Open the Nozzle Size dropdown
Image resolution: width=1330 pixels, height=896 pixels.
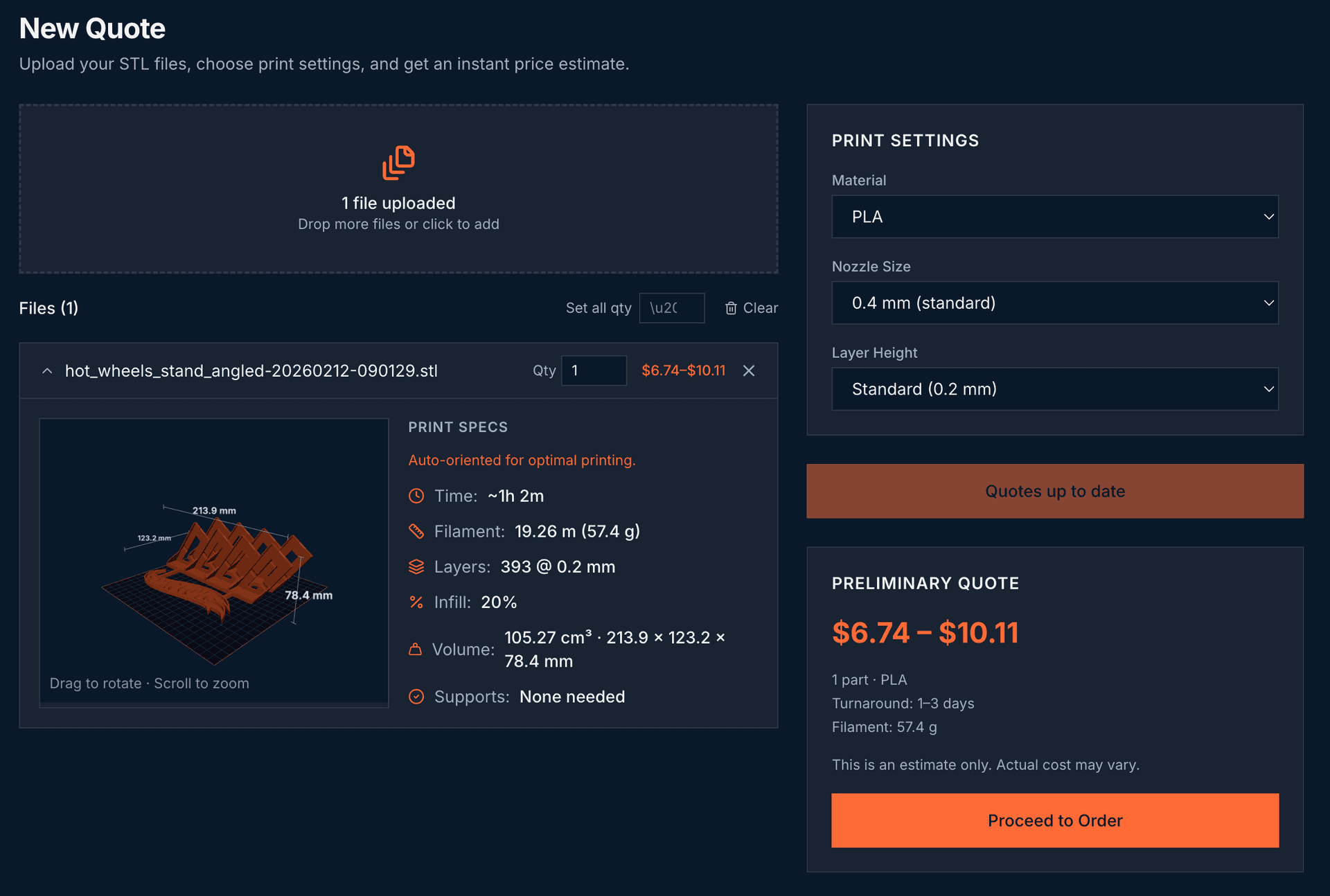(x=1054, y=303)
